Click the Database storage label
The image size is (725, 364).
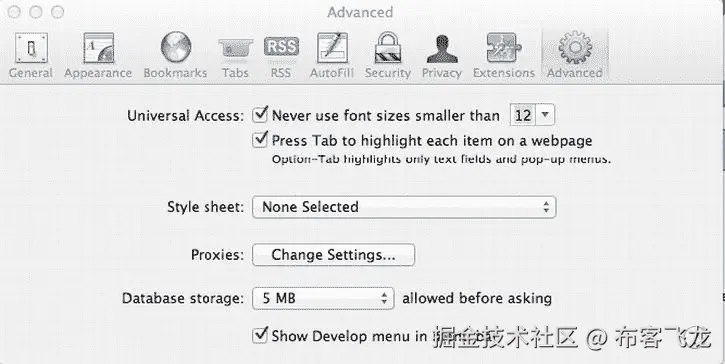tap(183, 298)
